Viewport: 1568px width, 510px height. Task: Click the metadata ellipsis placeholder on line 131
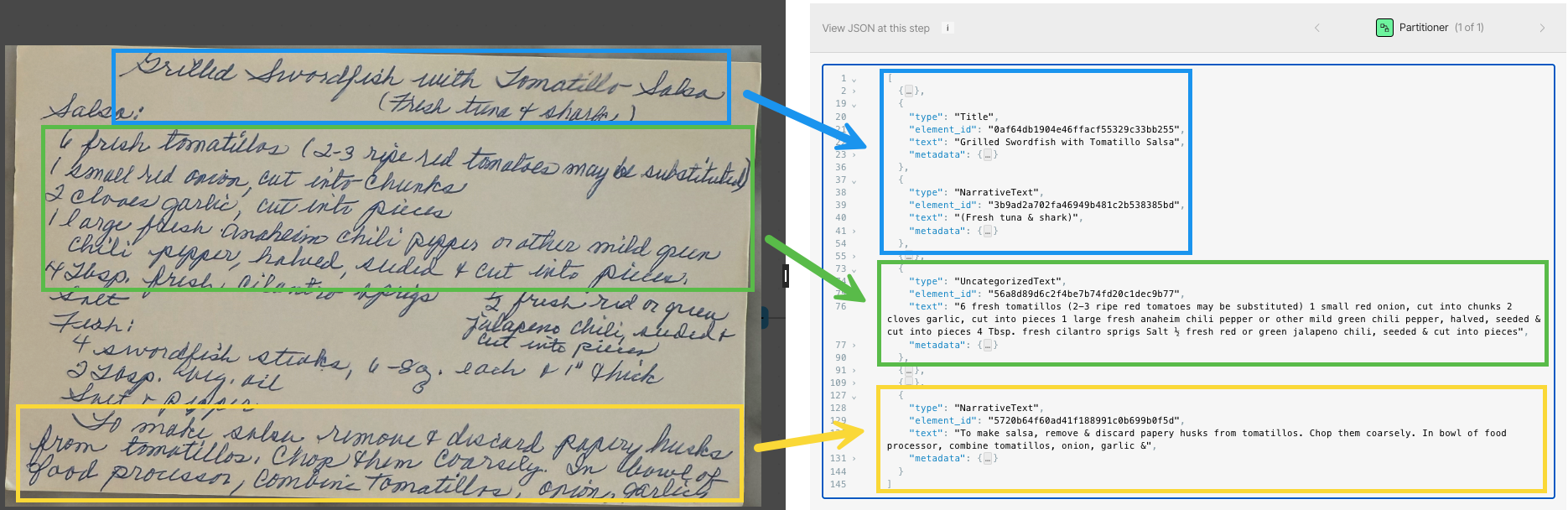tap(988, 458)
